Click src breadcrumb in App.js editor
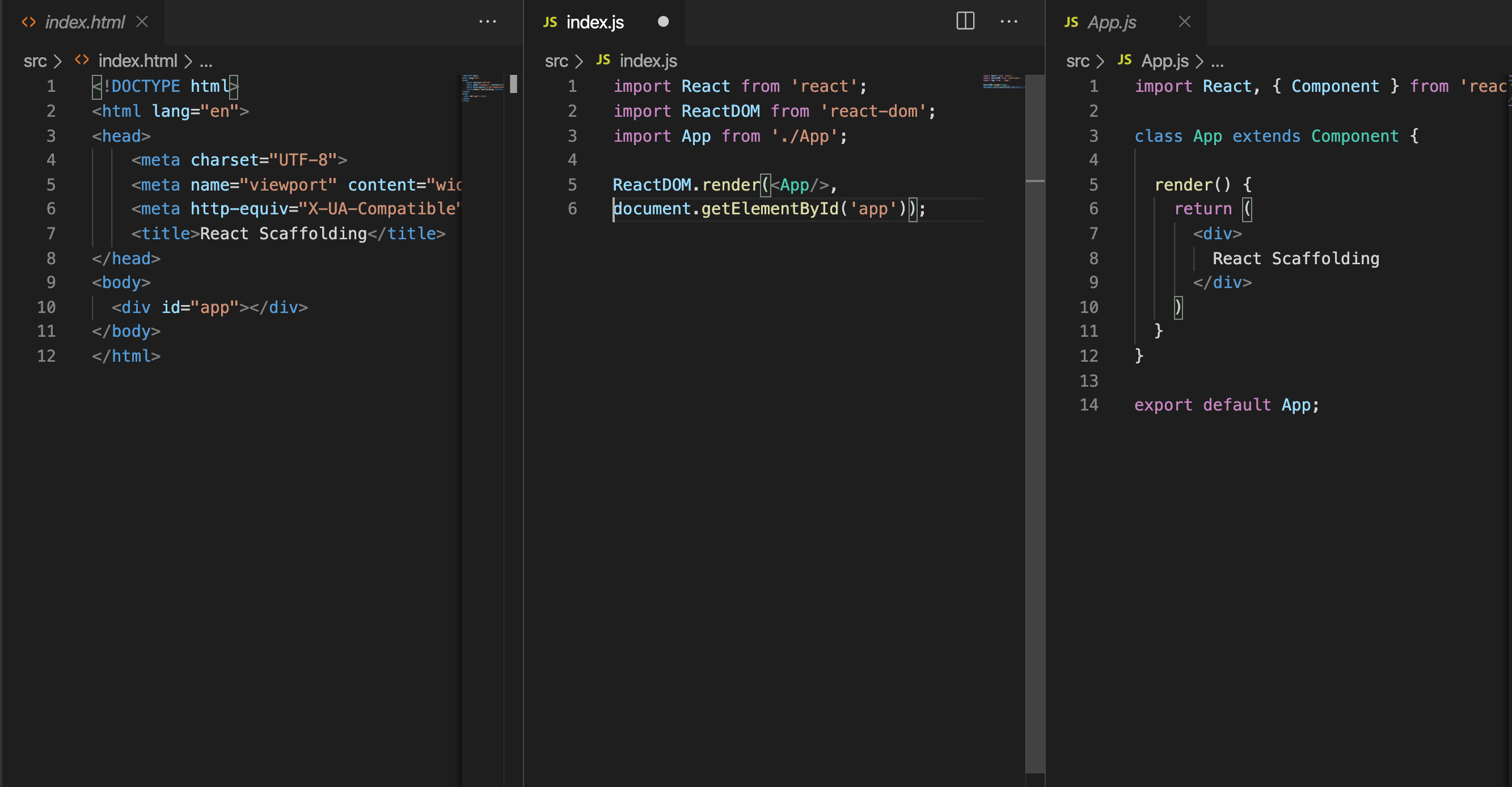This screenshot has height=787, width=1512. [x=1078, y=61]
